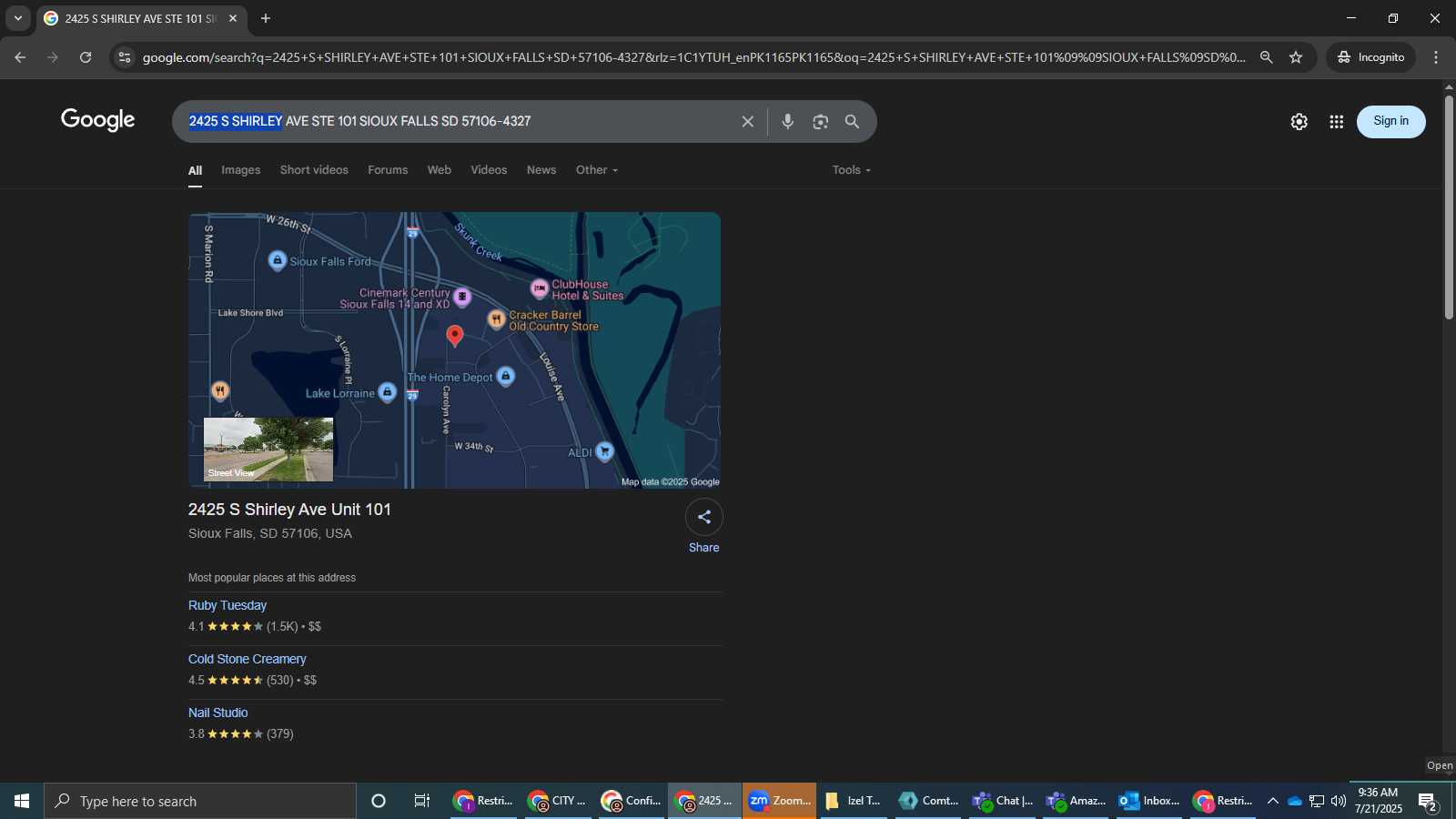Open Ruby Tuesday place link
The image size is (1456, 819).
(x=227, y=605)
